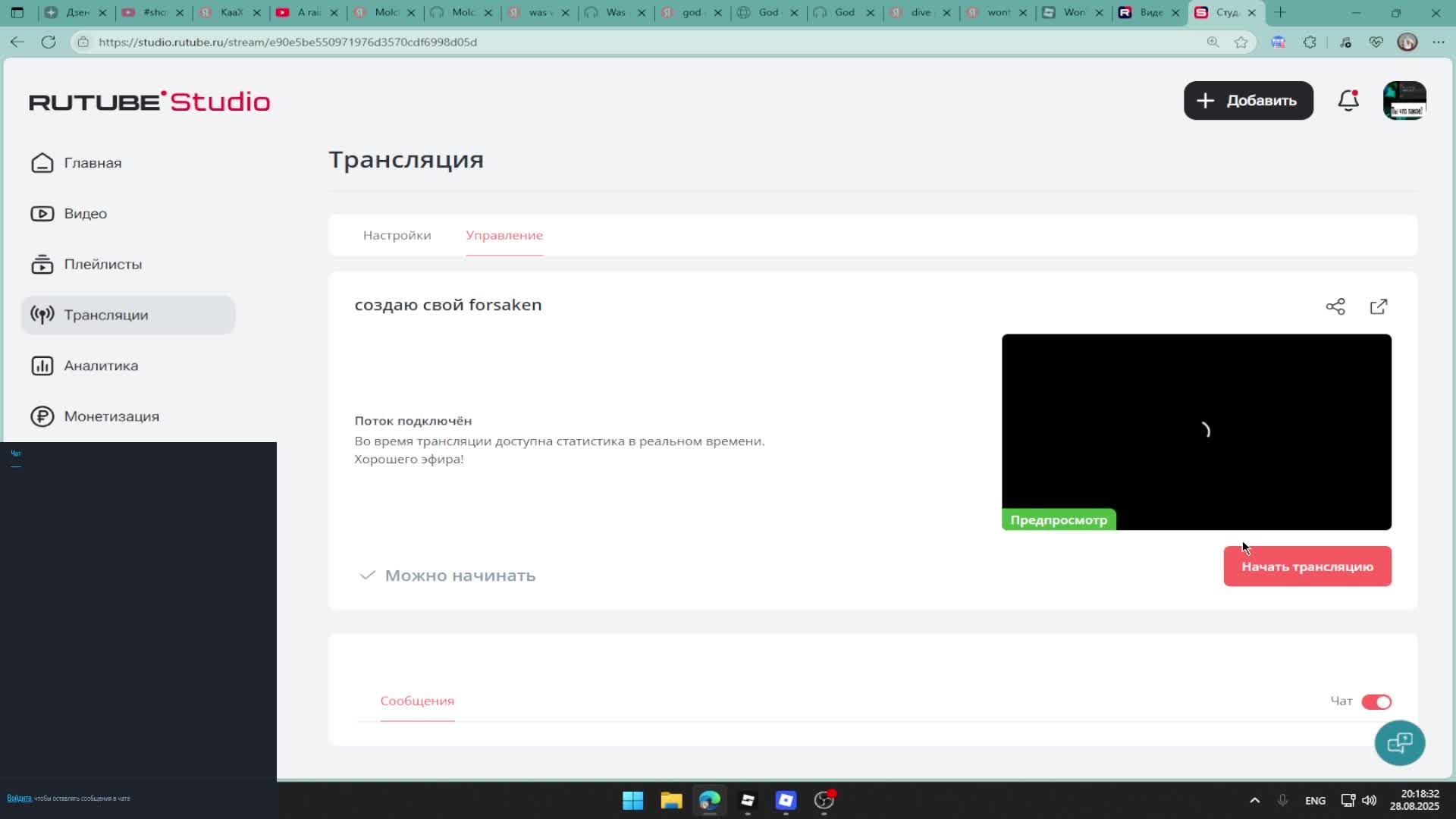Viewport: 1456px width, 819px height.
Task: Select the Сообщения tab
Action: pyautogui.click(x=416, y=701)
